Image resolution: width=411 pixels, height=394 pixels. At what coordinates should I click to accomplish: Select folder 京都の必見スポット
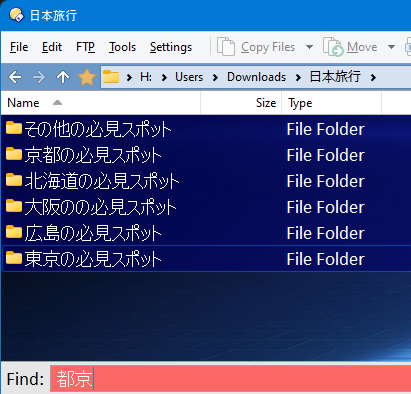pos(93,155)
